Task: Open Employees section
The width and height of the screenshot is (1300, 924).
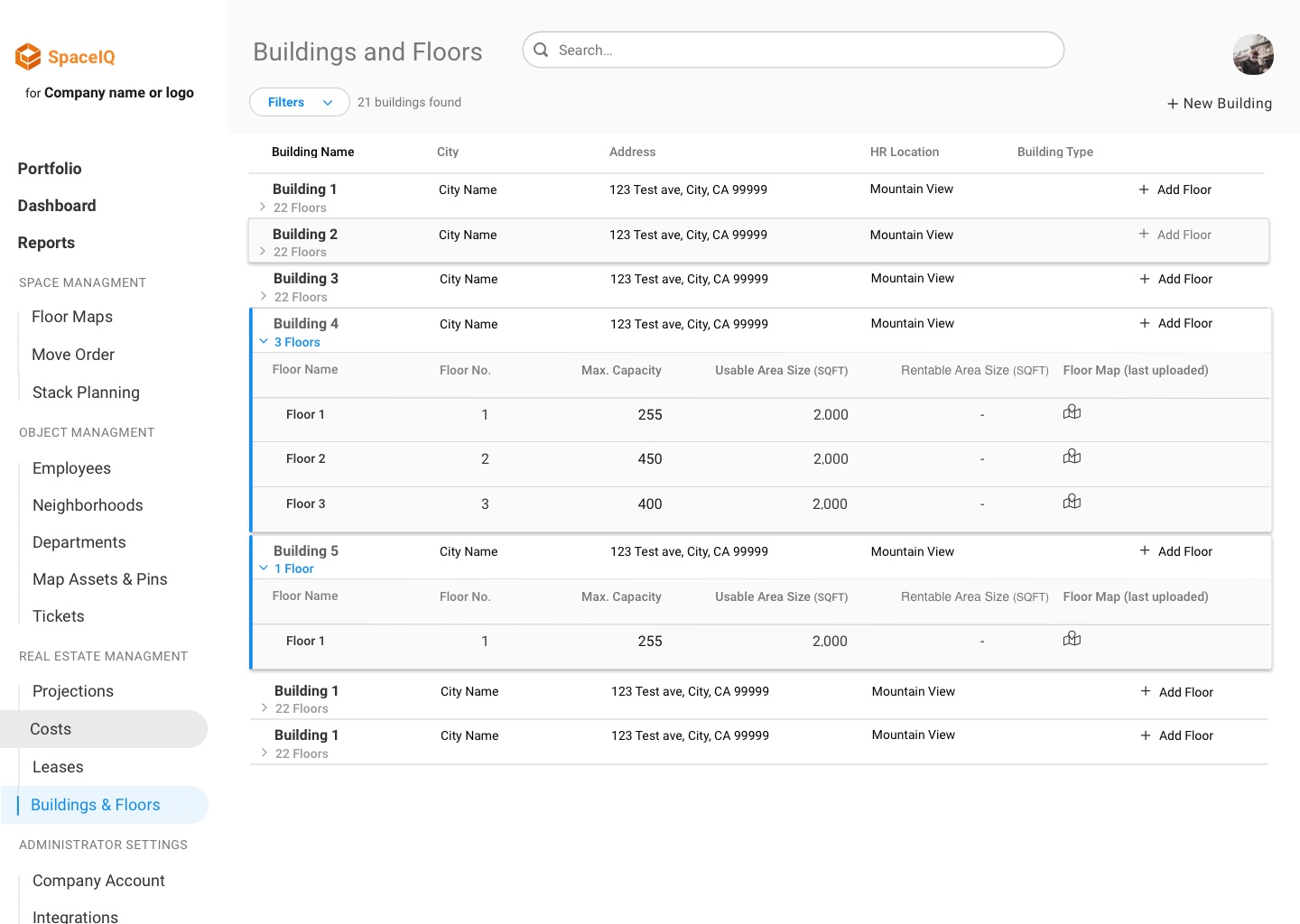Action: [x=71, y=468]
